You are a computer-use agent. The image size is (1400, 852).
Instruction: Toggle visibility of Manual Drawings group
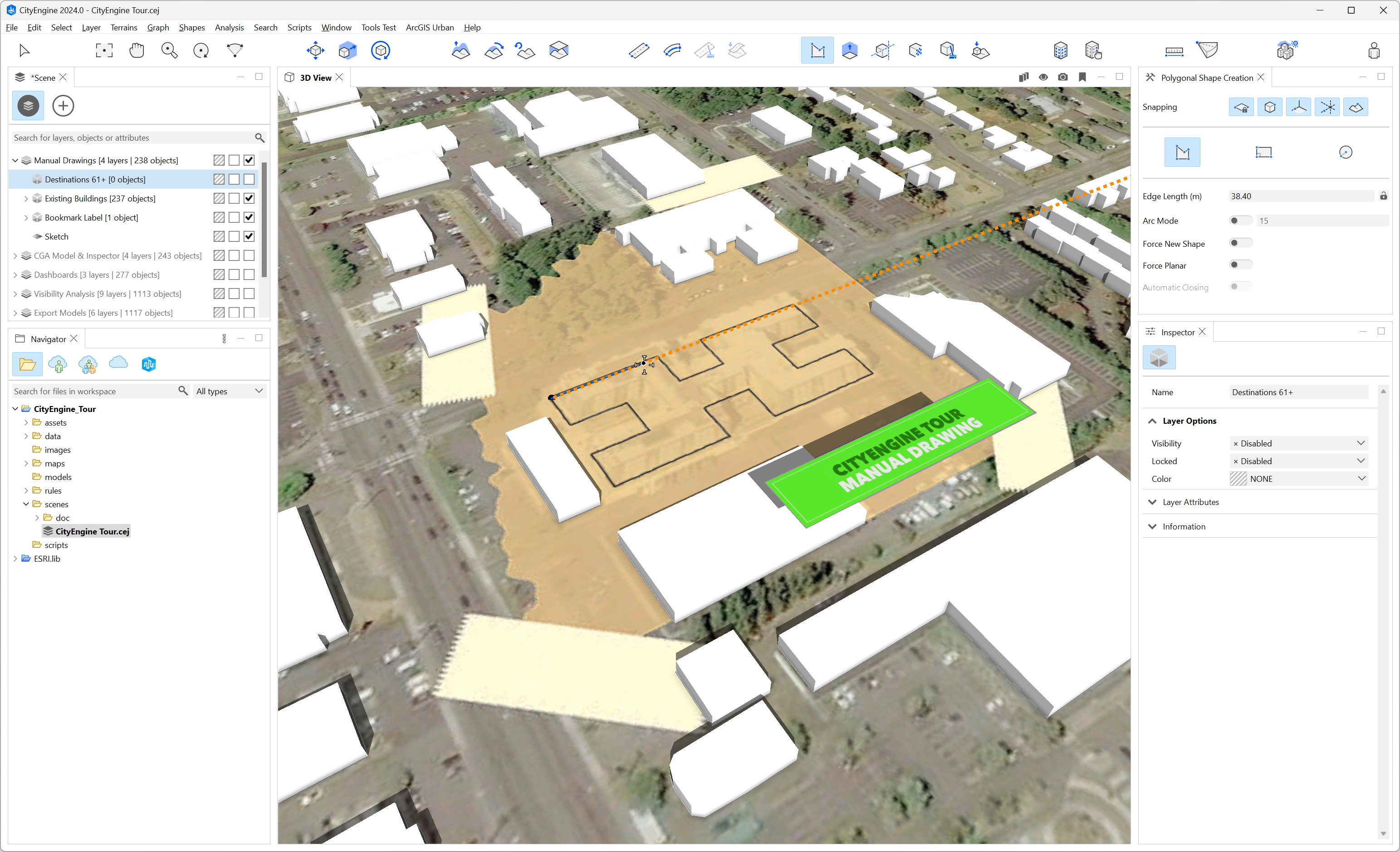pyautogui.click(x=249, y=160)
